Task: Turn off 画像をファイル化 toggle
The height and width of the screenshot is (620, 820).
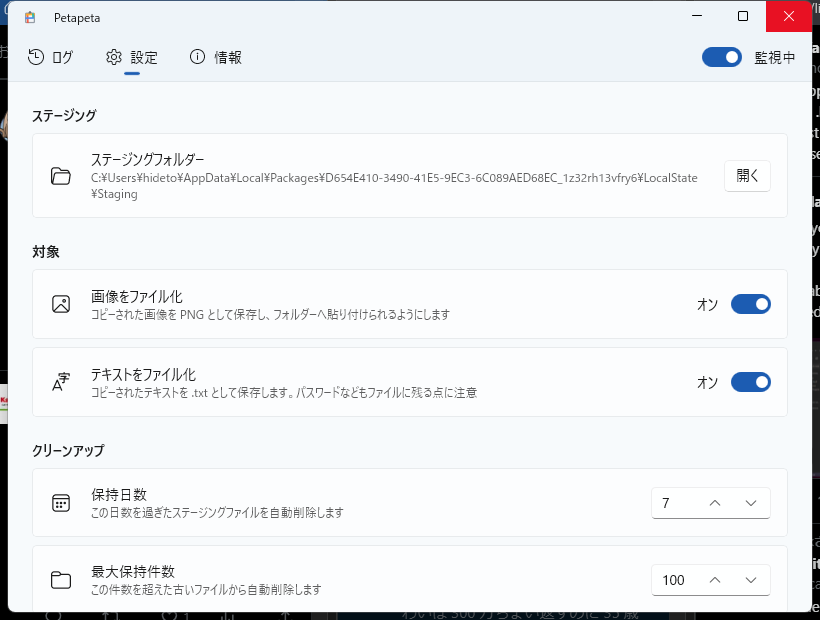Action: (751, 304)
